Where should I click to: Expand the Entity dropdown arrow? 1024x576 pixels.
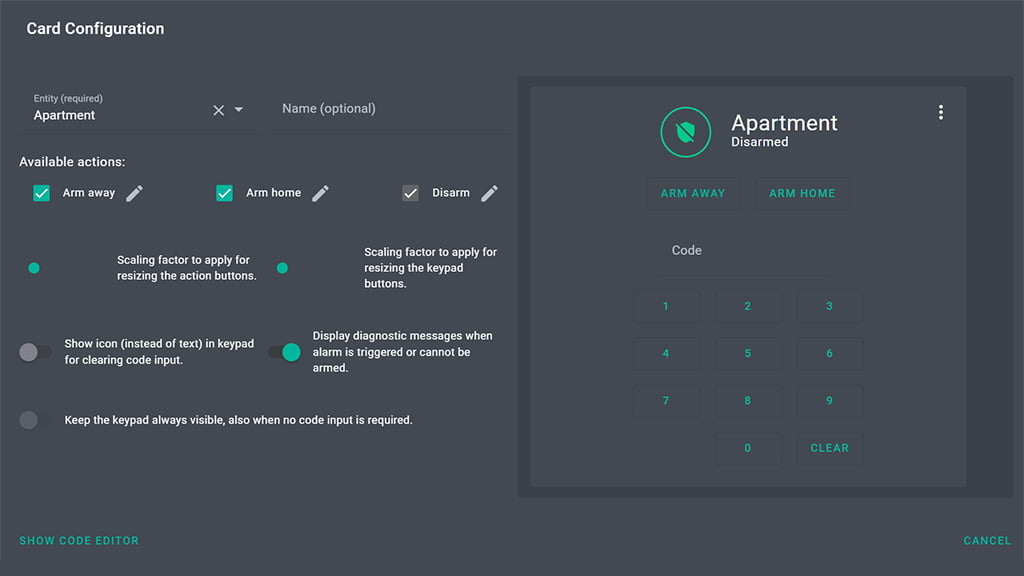click(x=239, y=110)
